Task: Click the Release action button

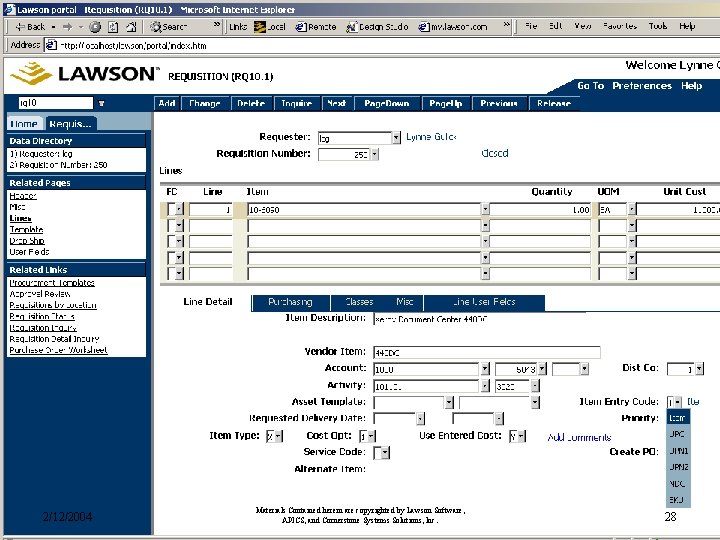Action: 554,103
